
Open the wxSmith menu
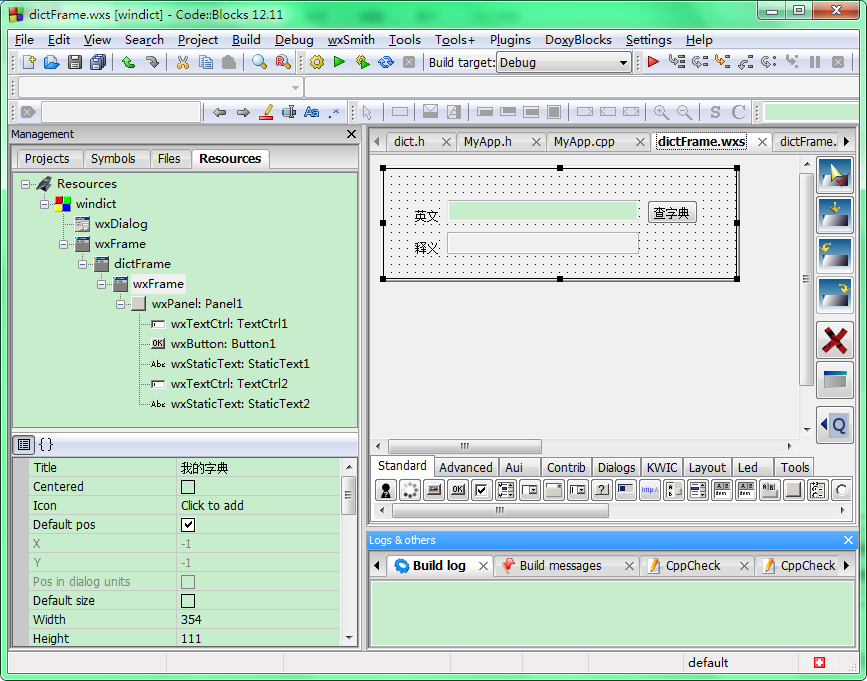pyautogui.click(x=351, y=40)
